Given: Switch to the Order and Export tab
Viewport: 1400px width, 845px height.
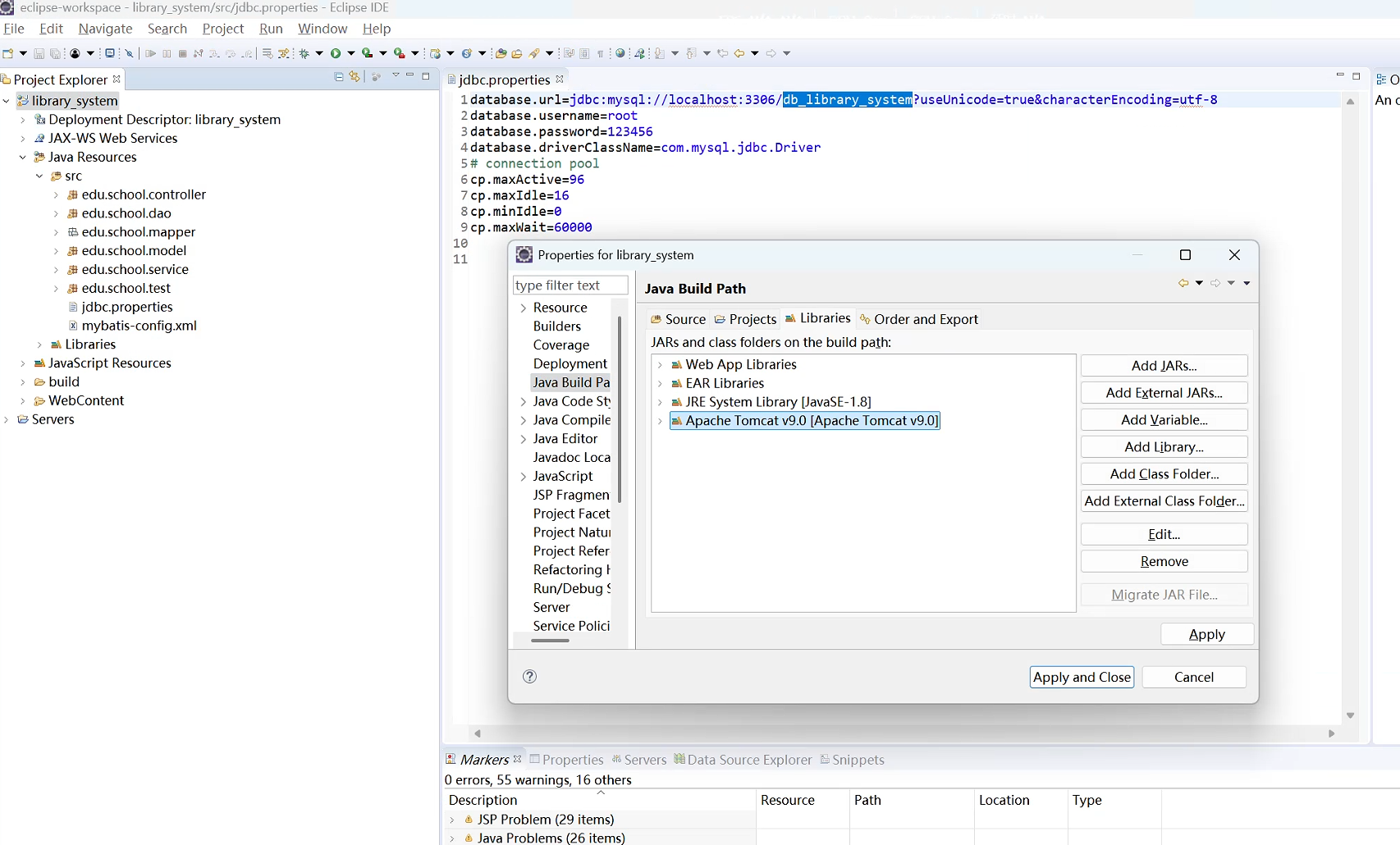Looking at the screenshot, I should 918,319.
